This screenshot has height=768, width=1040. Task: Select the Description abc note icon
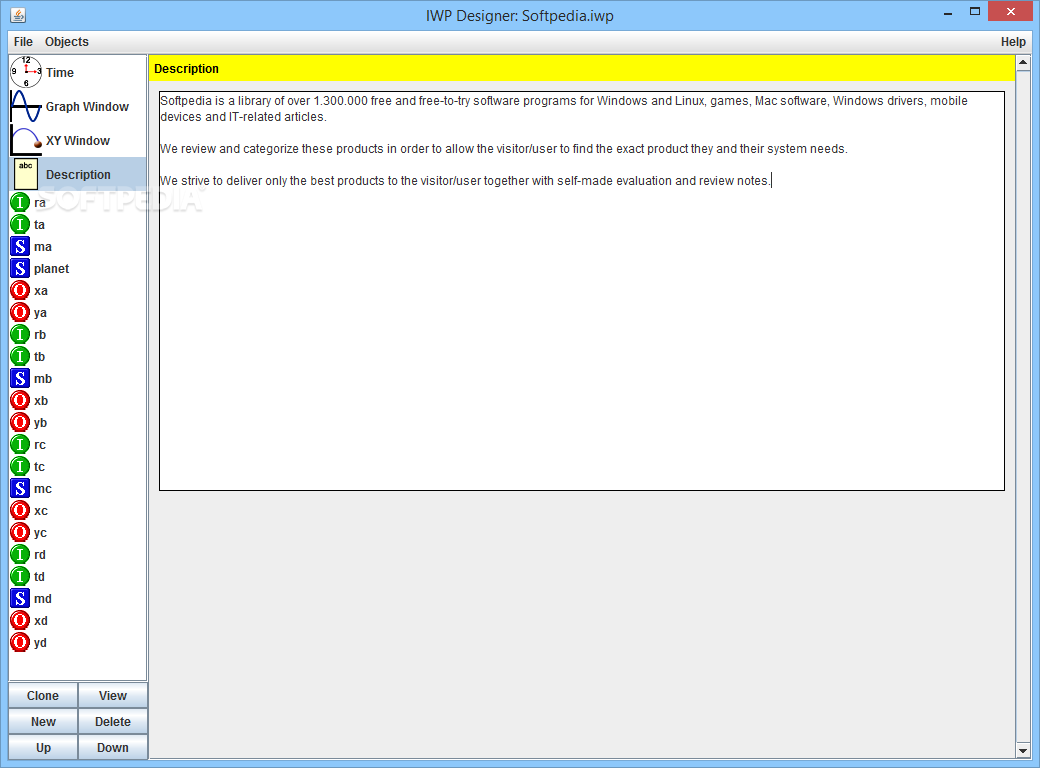pyautogui.click(x=26, y=174)
